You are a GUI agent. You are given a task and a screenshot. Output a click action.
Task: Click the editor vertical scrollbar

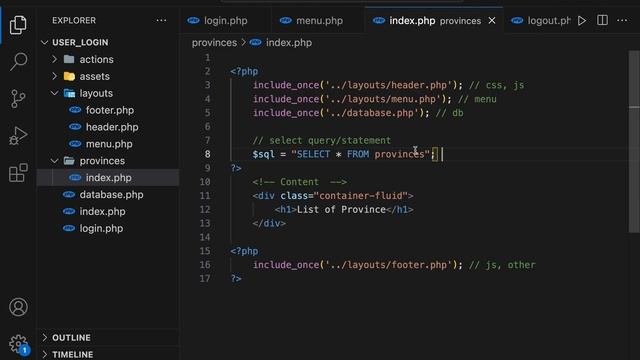pos(633,141)
